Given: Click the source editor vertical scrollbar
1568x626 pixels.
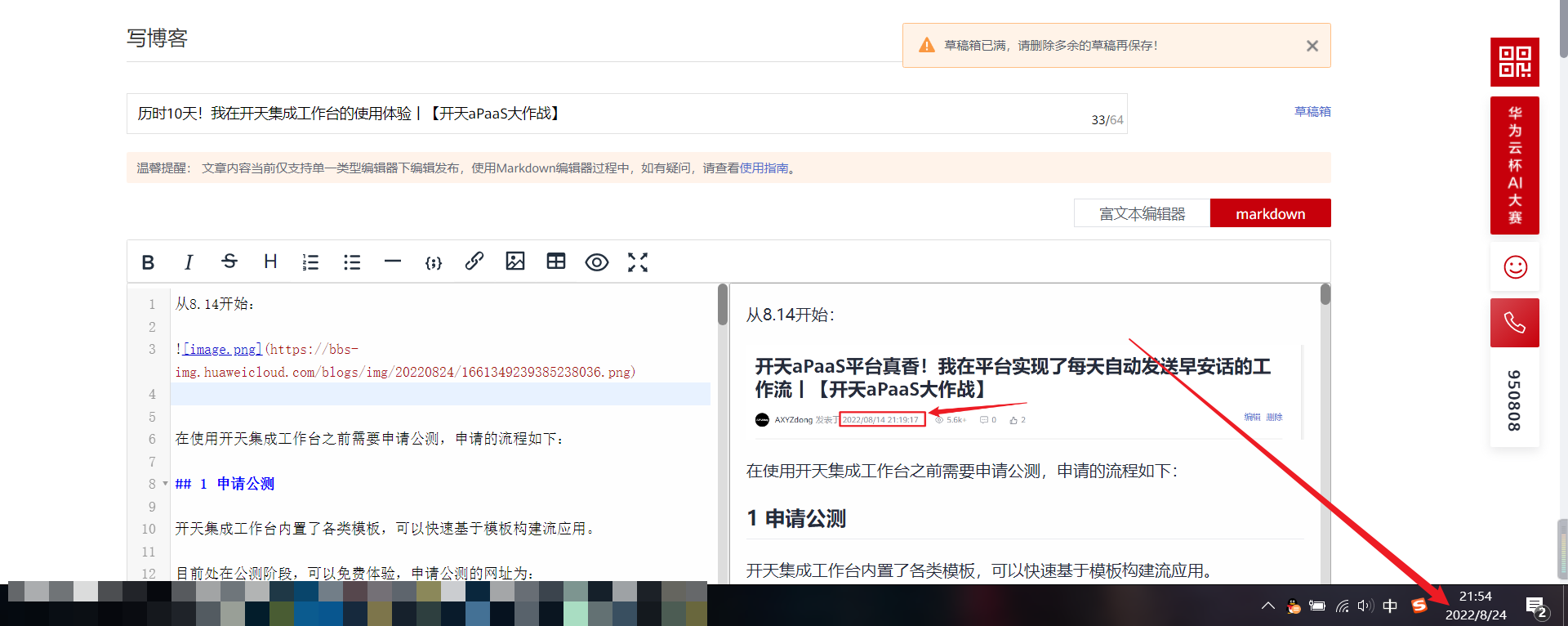Looking at the screenshot, I should click(723, 304).
